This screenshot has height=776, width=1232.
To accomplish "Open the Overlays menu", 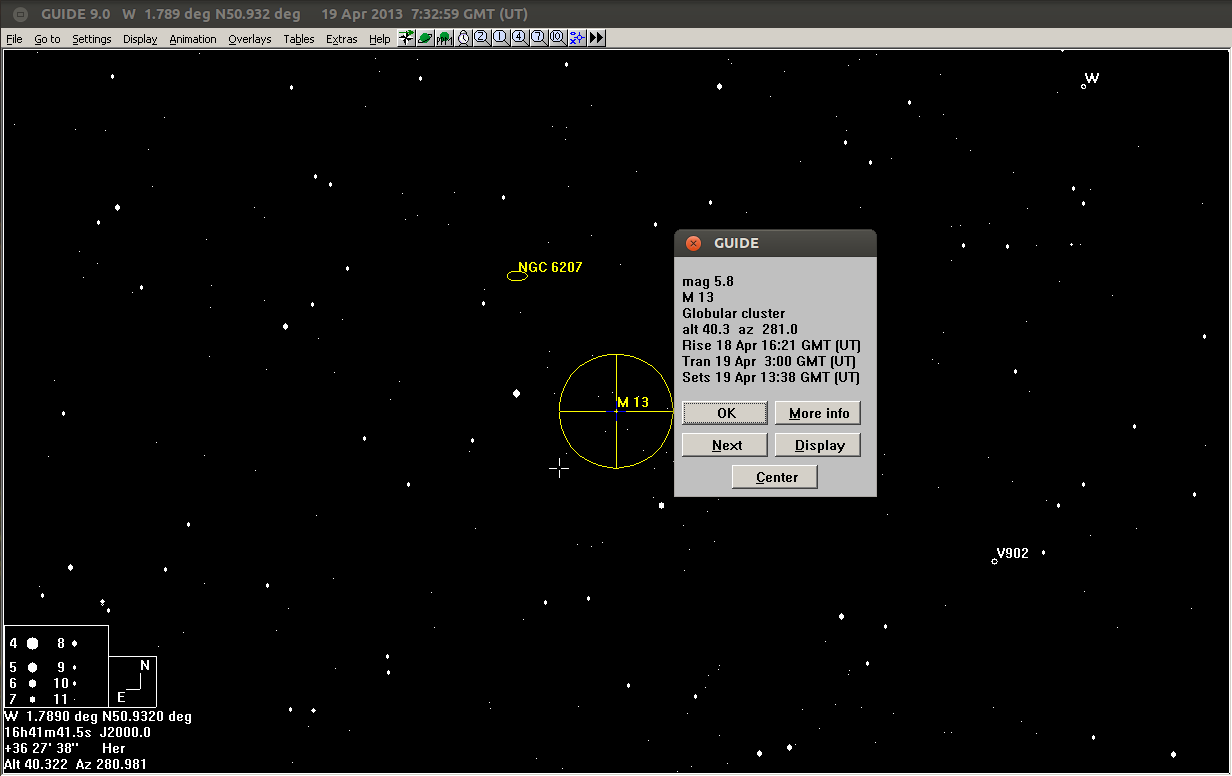I will [250, 39].
